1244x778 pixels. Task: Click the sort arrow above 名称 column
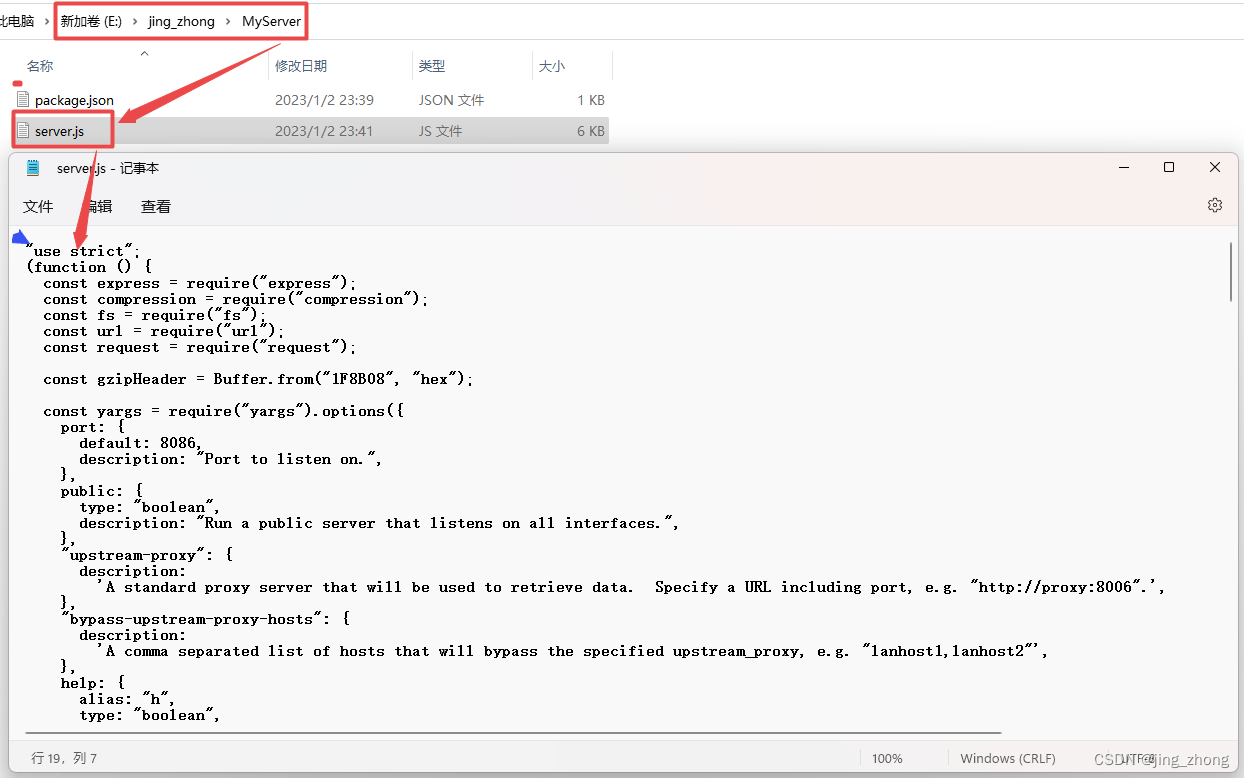pyautogui.click(x=144, y=52)
